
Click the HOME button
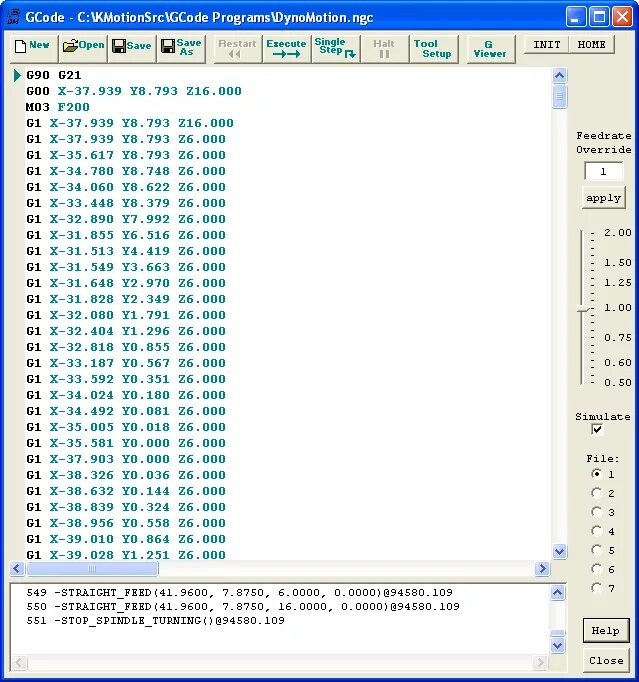[592, 44]
